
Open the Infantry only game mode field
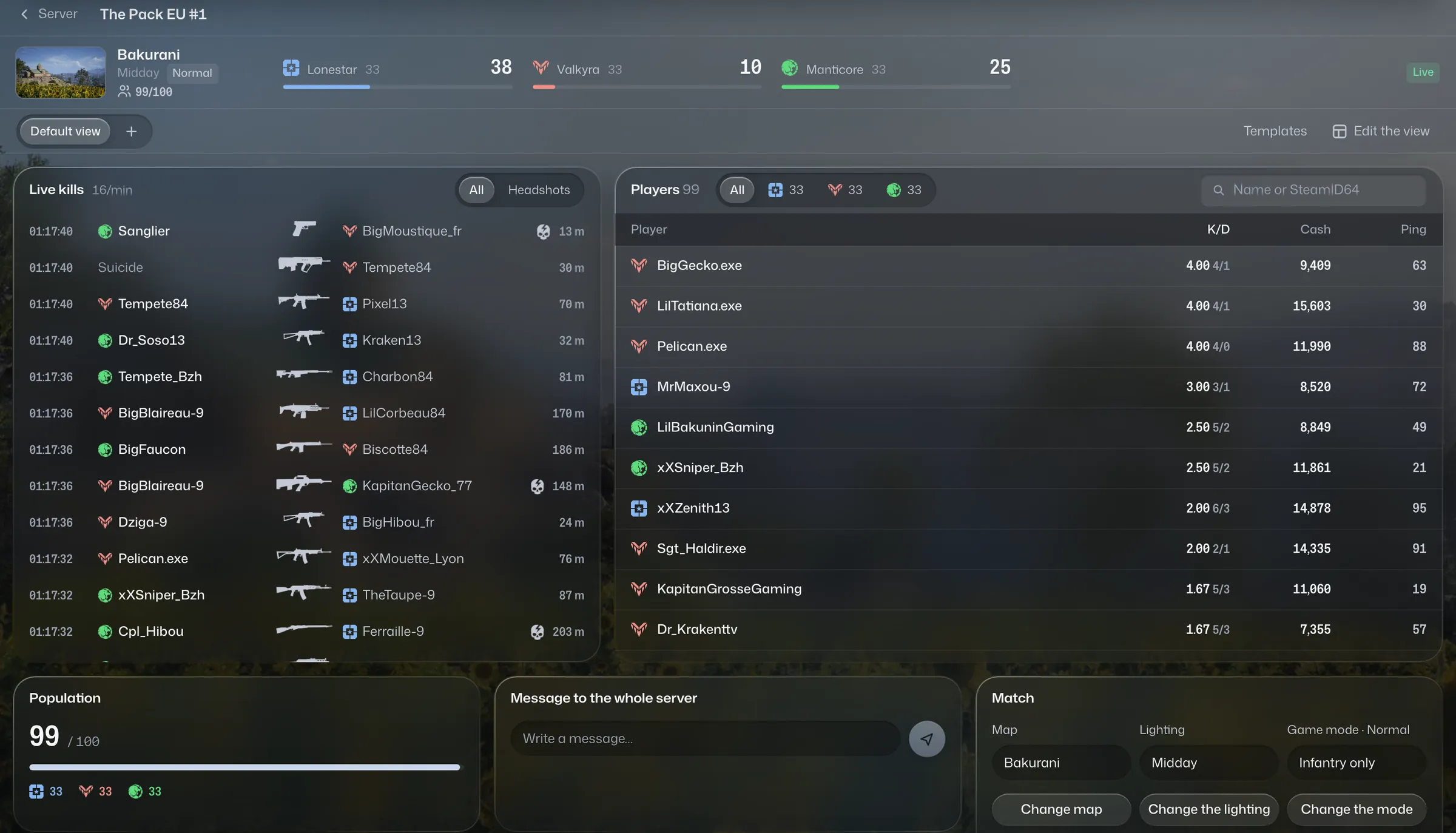coord(1357,763)
